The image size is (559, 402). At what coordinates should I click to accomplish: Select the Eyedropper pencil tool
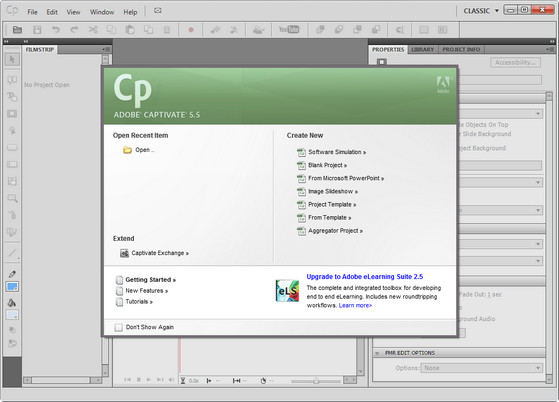point(12,274)
